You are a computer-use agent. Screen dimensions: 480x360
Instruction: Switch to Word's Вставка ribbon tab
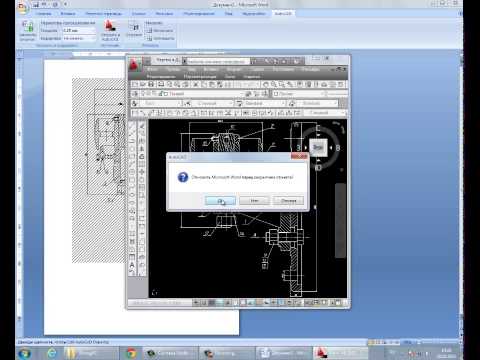(68, 14)
